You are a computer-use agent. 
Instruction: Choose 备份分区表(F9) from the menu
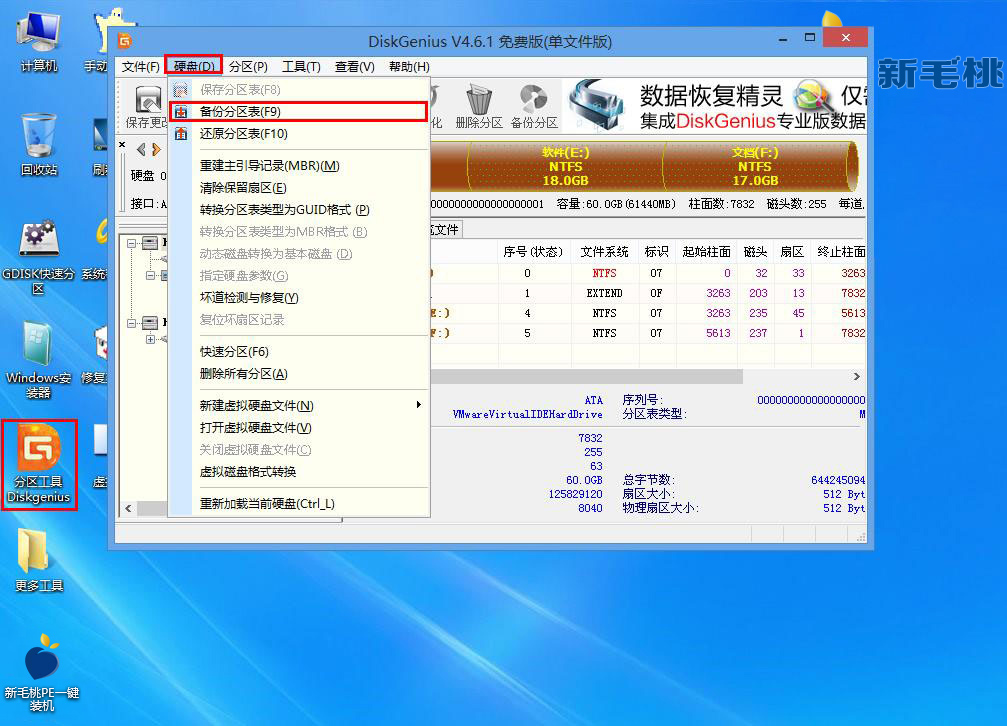pyautogui.click(x=299, y=111)
